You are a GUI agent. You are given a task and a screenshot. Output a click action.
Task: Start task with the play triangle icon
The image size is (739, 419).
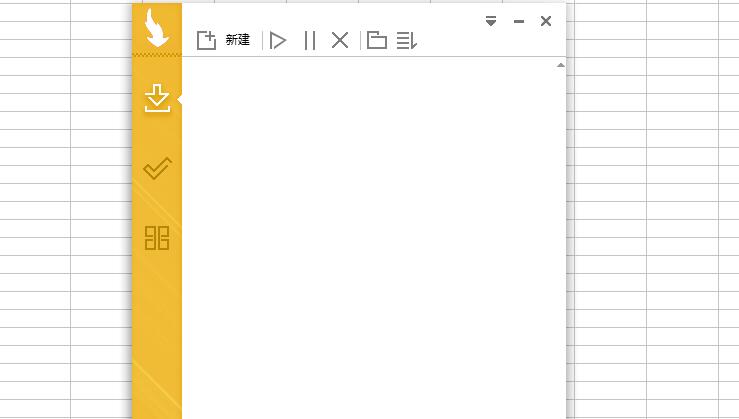point(278,40)
